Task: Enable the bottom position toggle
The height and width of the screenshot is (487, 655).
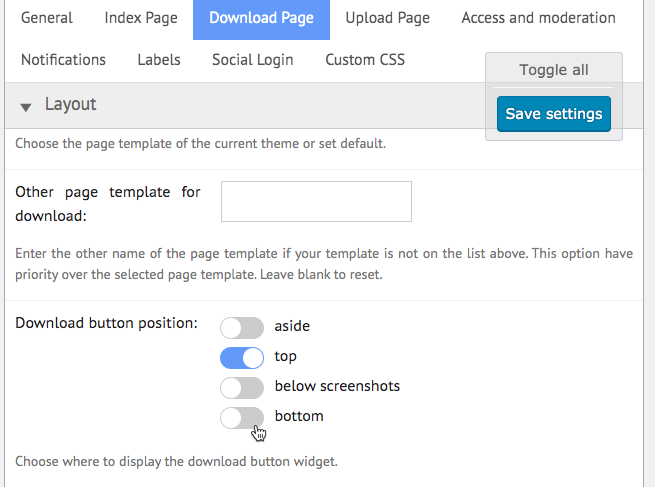Action: (242, 418)
